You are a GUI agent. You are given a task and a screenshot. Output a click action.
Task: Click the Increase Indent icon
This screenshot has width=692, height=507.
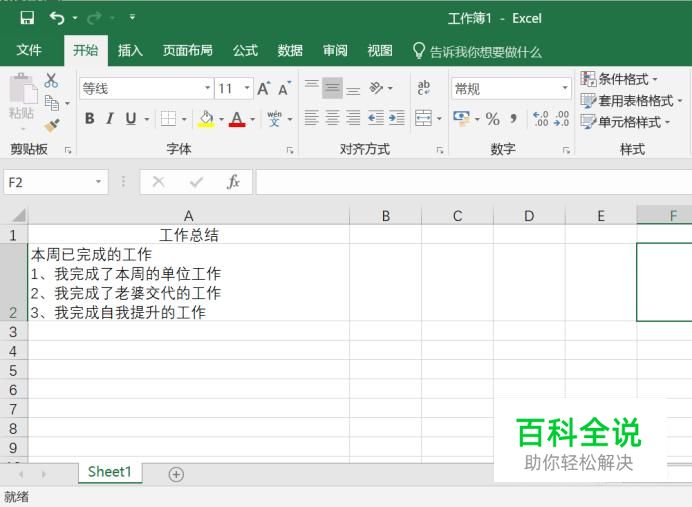[x=396, y=118]
